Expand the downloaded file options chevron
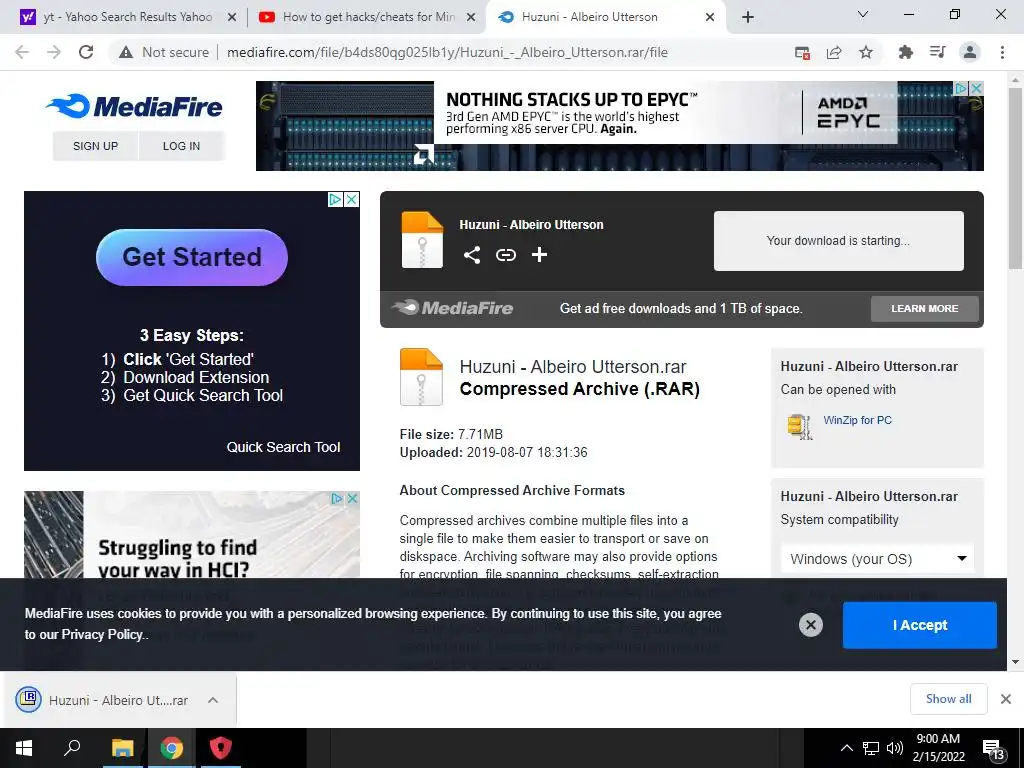This screenshot has width=1024, height=768. click(x=213, y=700)
